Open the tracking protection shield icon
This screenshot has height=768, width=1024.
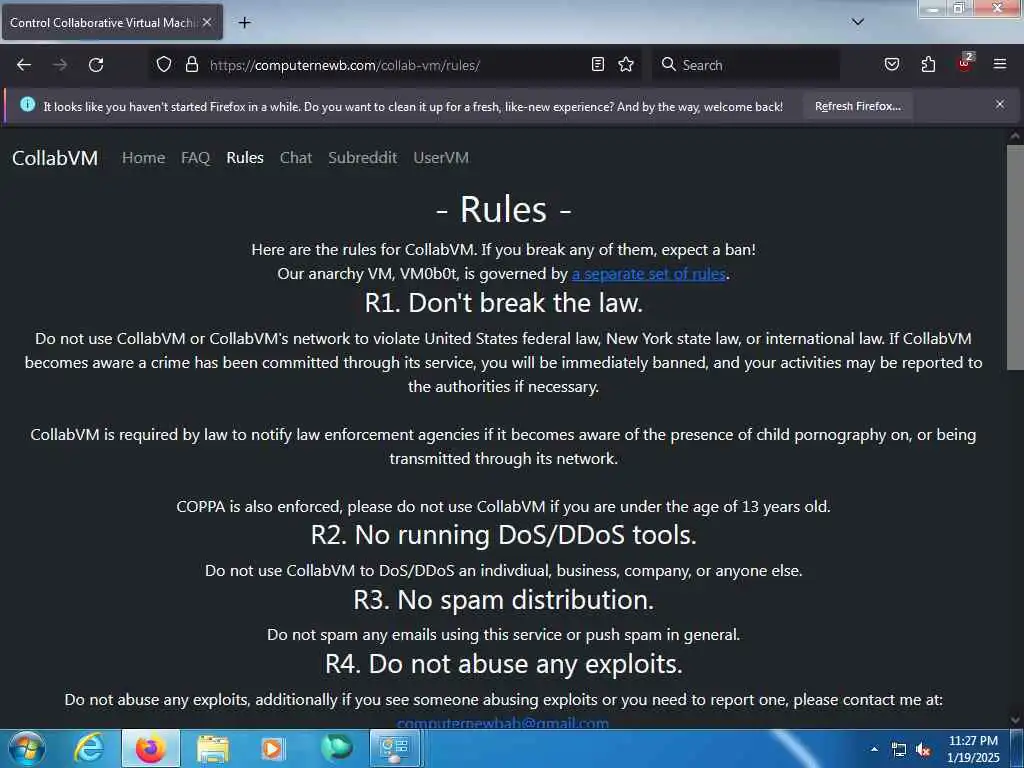coord(164,65)
